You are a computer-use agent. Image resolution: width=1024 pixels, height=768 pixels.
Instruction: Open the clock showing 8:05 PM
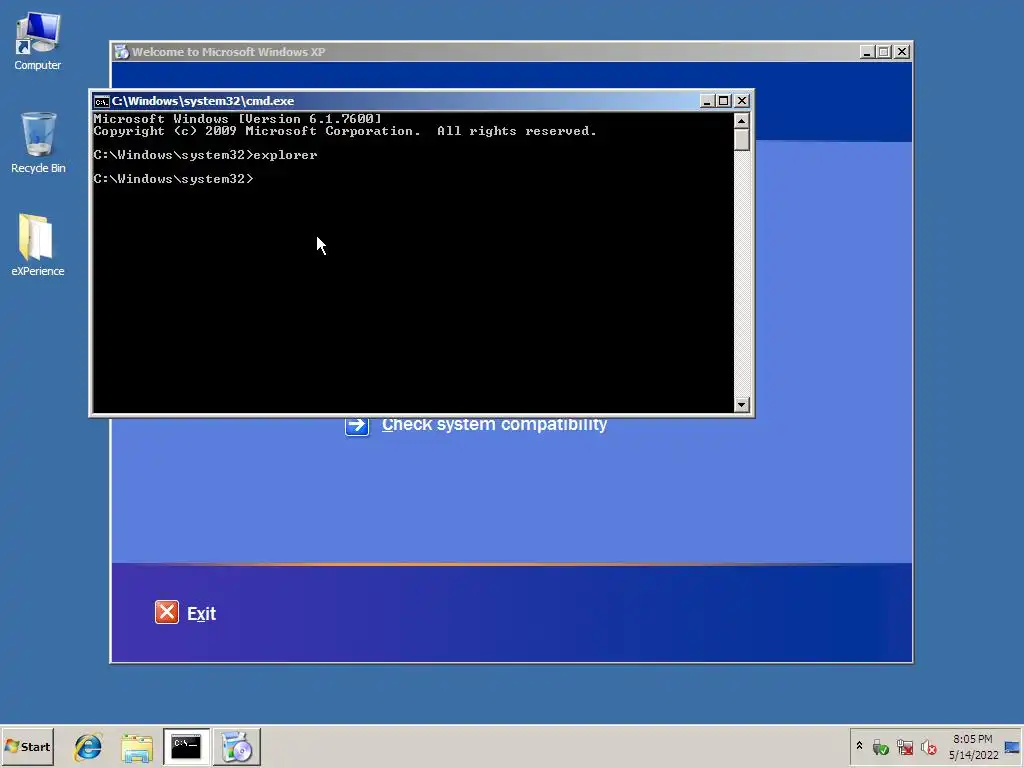pyautogui.click(x=973, y=747)
